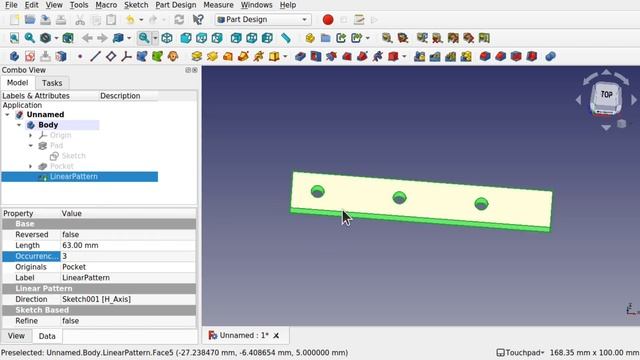This screenshot has height=360, width=640.
Task: Click the MultiTransform tool icon
Action: tap(466, 56)
